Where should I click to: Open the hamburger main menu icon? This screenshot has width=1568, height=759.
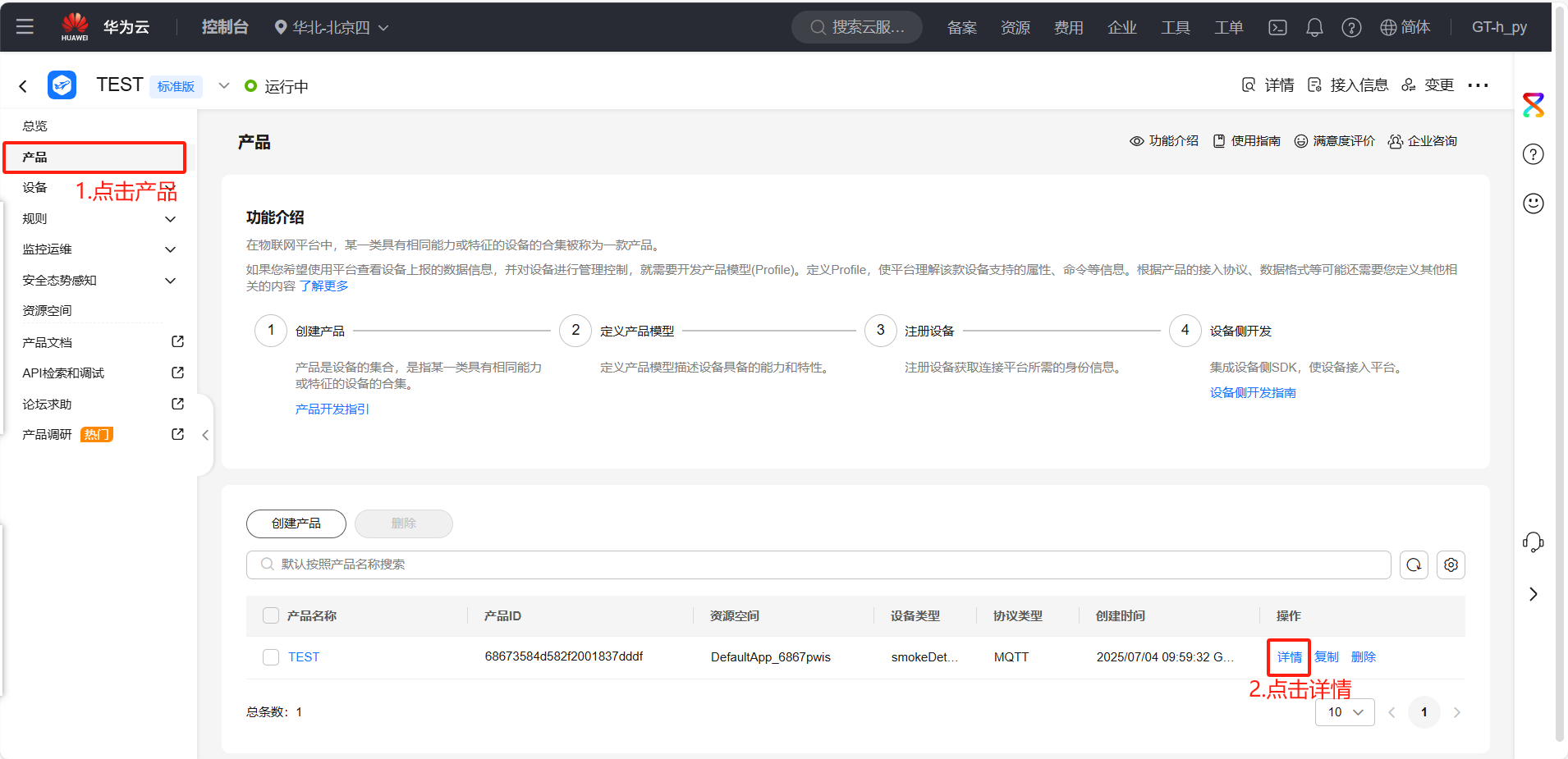click(25, 26)
